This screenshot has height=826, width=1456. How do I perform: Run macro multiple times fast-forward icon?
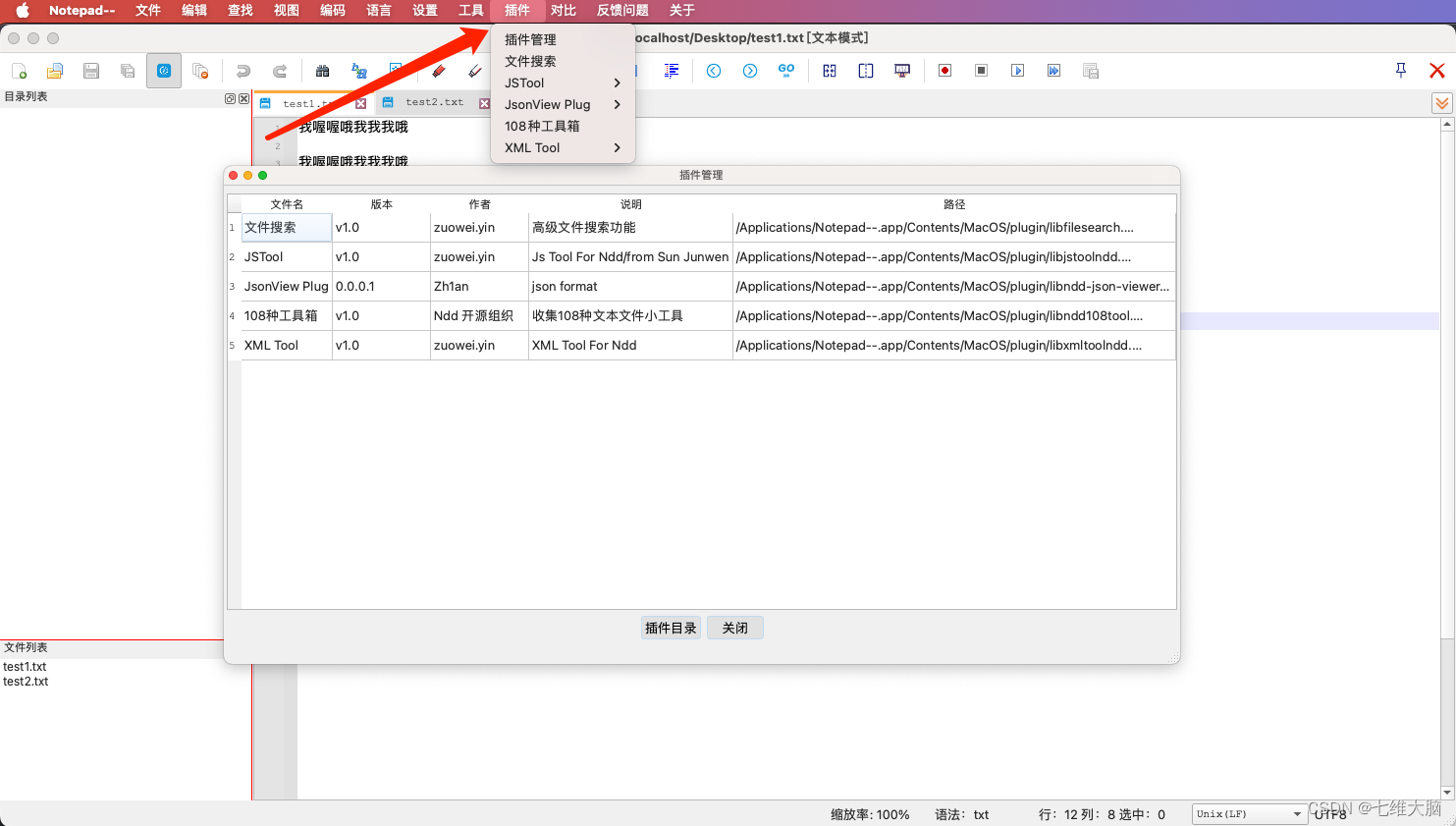(x=1053, y=71)
